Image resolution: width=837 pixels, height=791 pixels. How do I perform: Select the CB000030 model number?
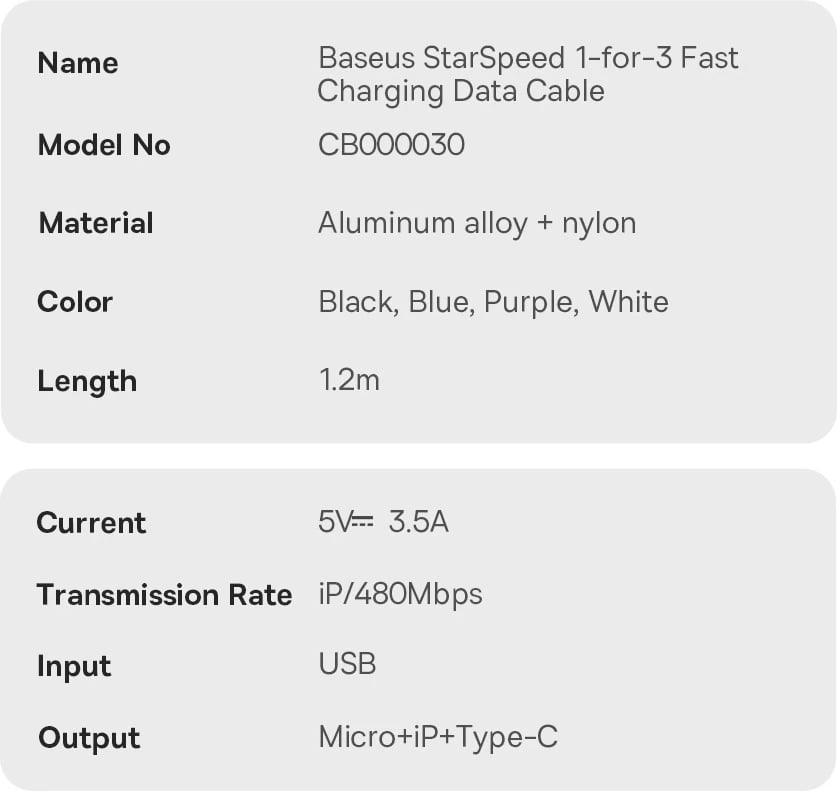tap(391, 145)
